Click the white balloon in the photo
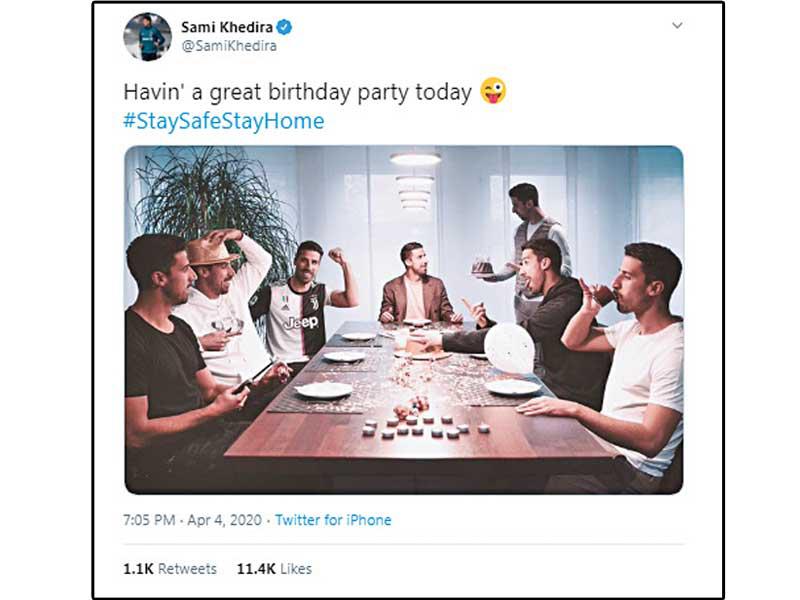 pyautogui.click(x=509, y=348)
